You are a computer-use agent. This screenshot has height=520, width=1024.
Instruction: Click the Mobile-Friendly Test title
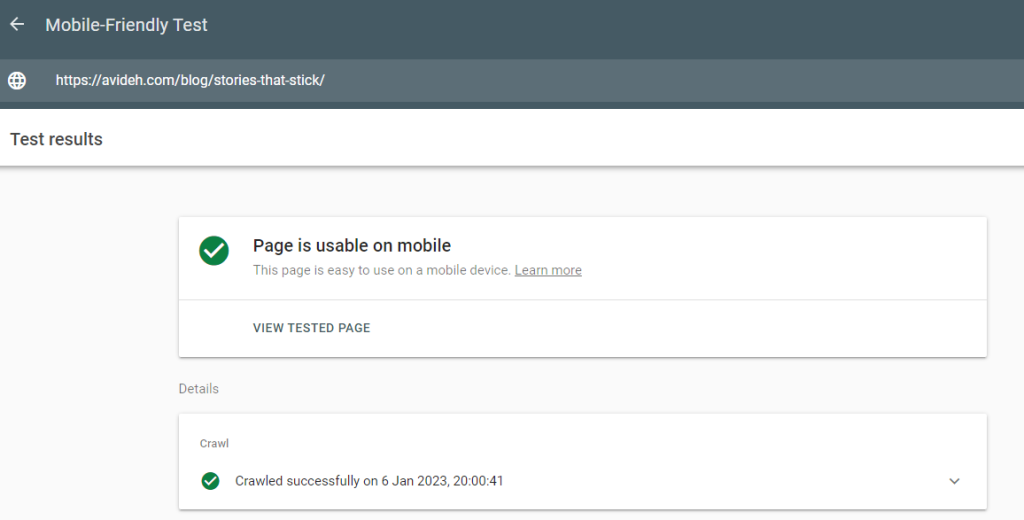[126, 25]
